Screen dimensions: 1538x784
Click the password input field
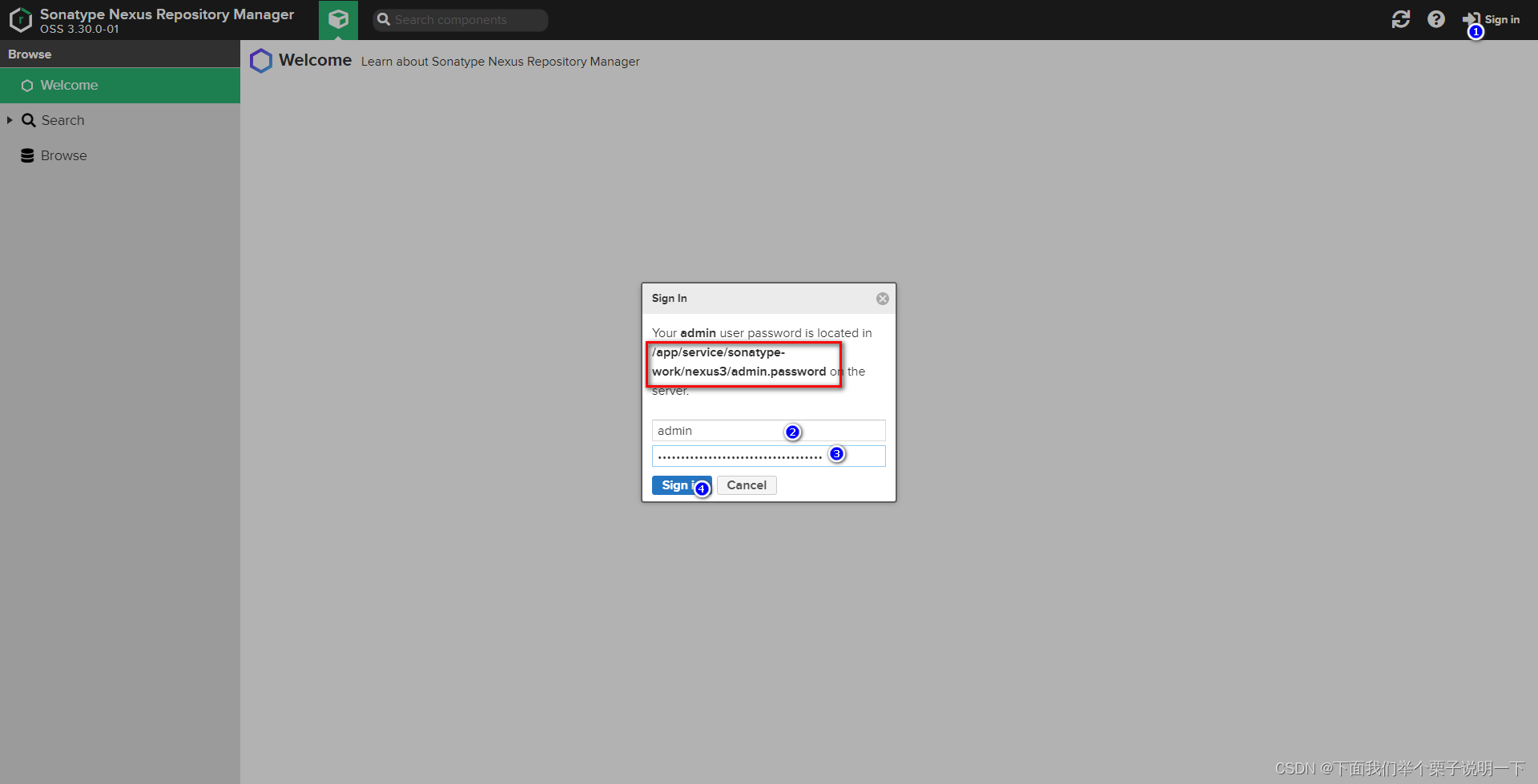pos(768,456)
